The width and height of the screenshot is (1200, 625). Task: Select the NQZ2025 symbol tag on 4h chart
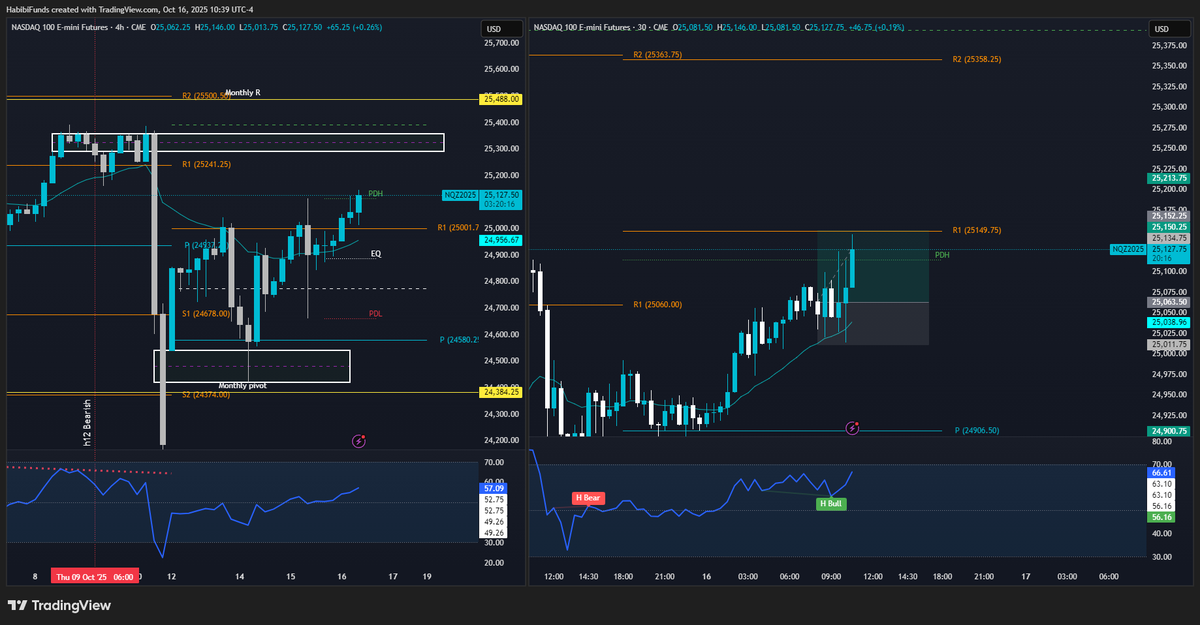pos(459,196)
